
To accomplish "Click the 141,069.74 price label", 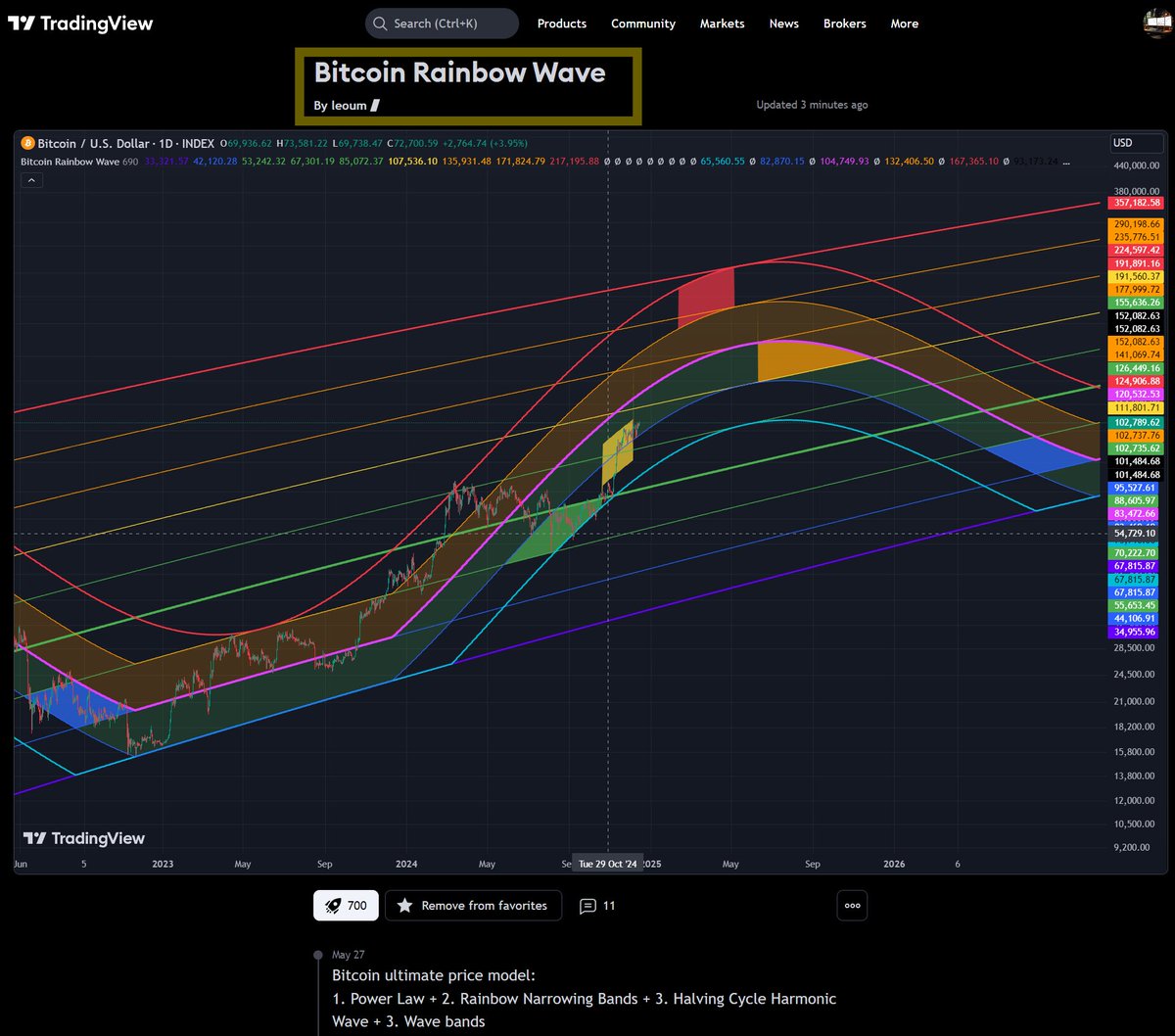I will 1137,354.
